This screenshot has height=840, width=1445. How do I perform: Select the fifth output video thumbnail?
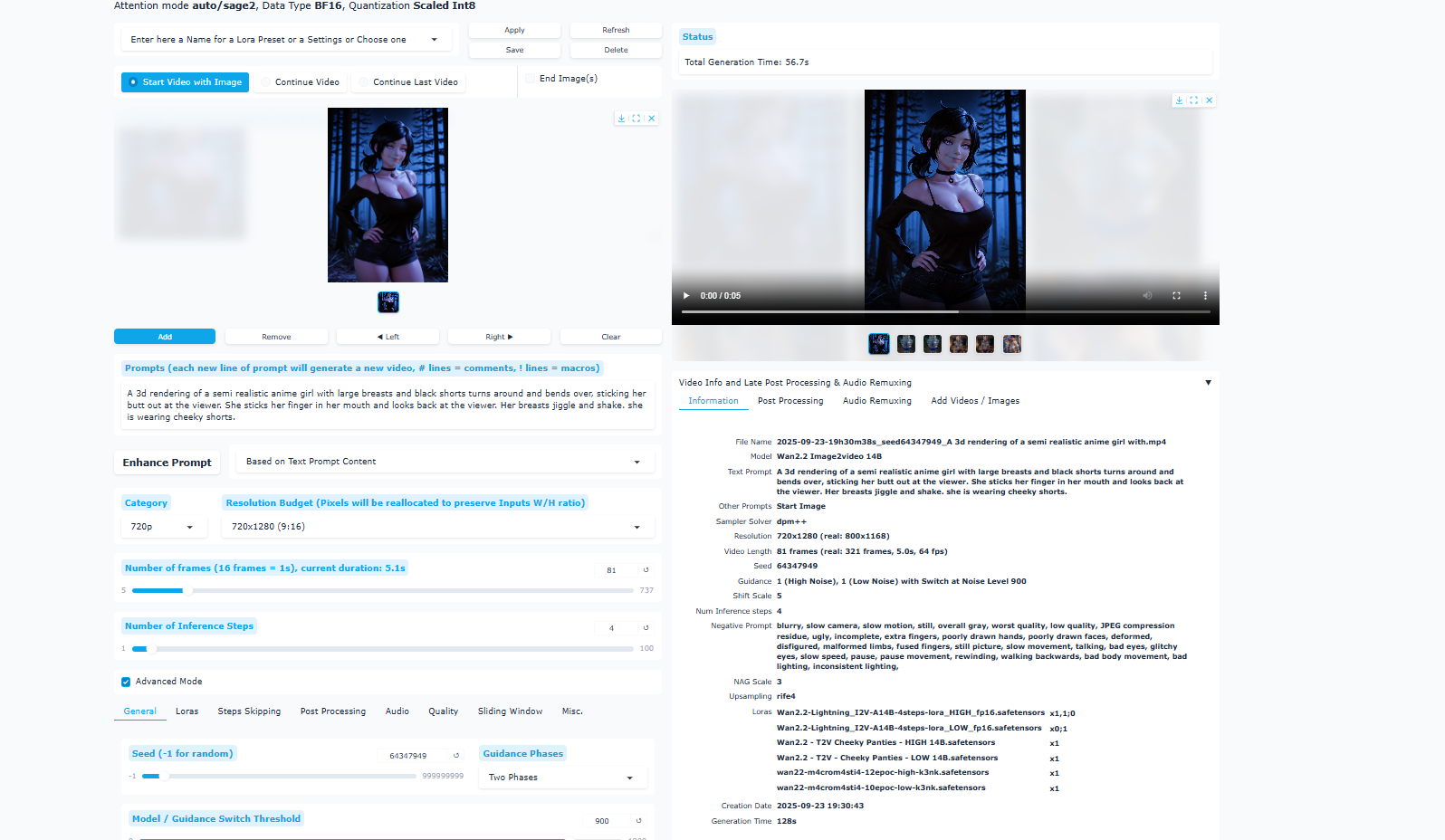pos(985,344)
